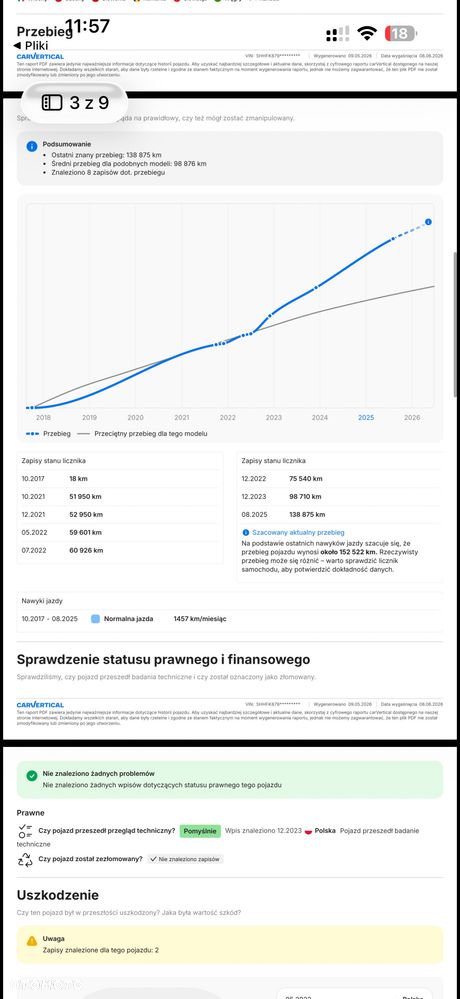This screenshot has width=460, height=999.
Task: Open the 'Szacowany aktualny przebieg' link
Action: pos(298,532)
